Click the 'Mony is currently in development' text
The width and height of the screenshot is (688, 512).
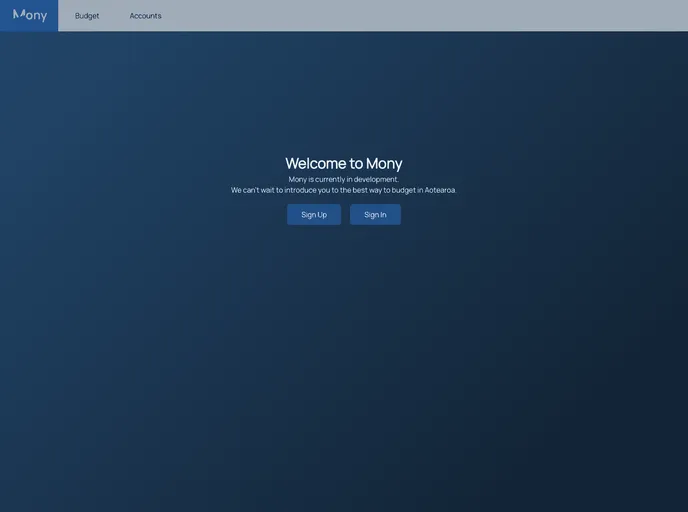[x=343, y=179]
